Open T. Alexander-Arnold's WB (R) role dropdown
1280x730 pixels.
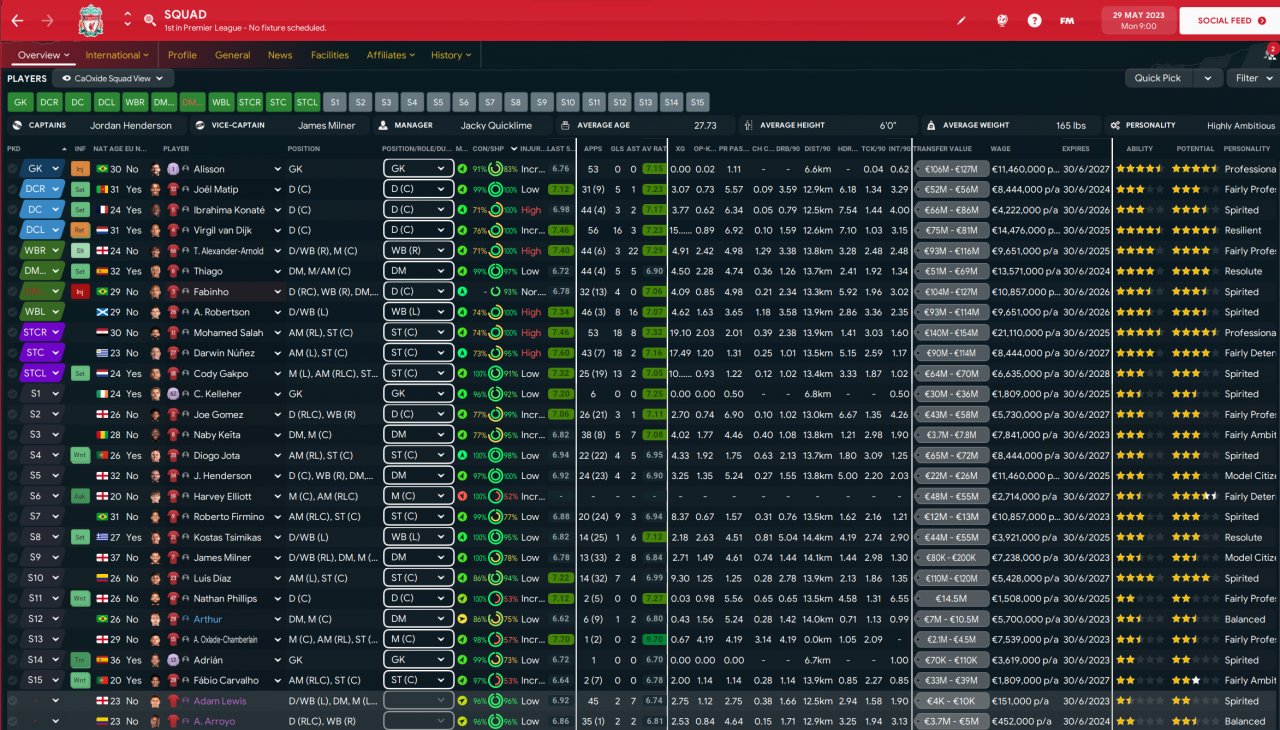point(418,251)
